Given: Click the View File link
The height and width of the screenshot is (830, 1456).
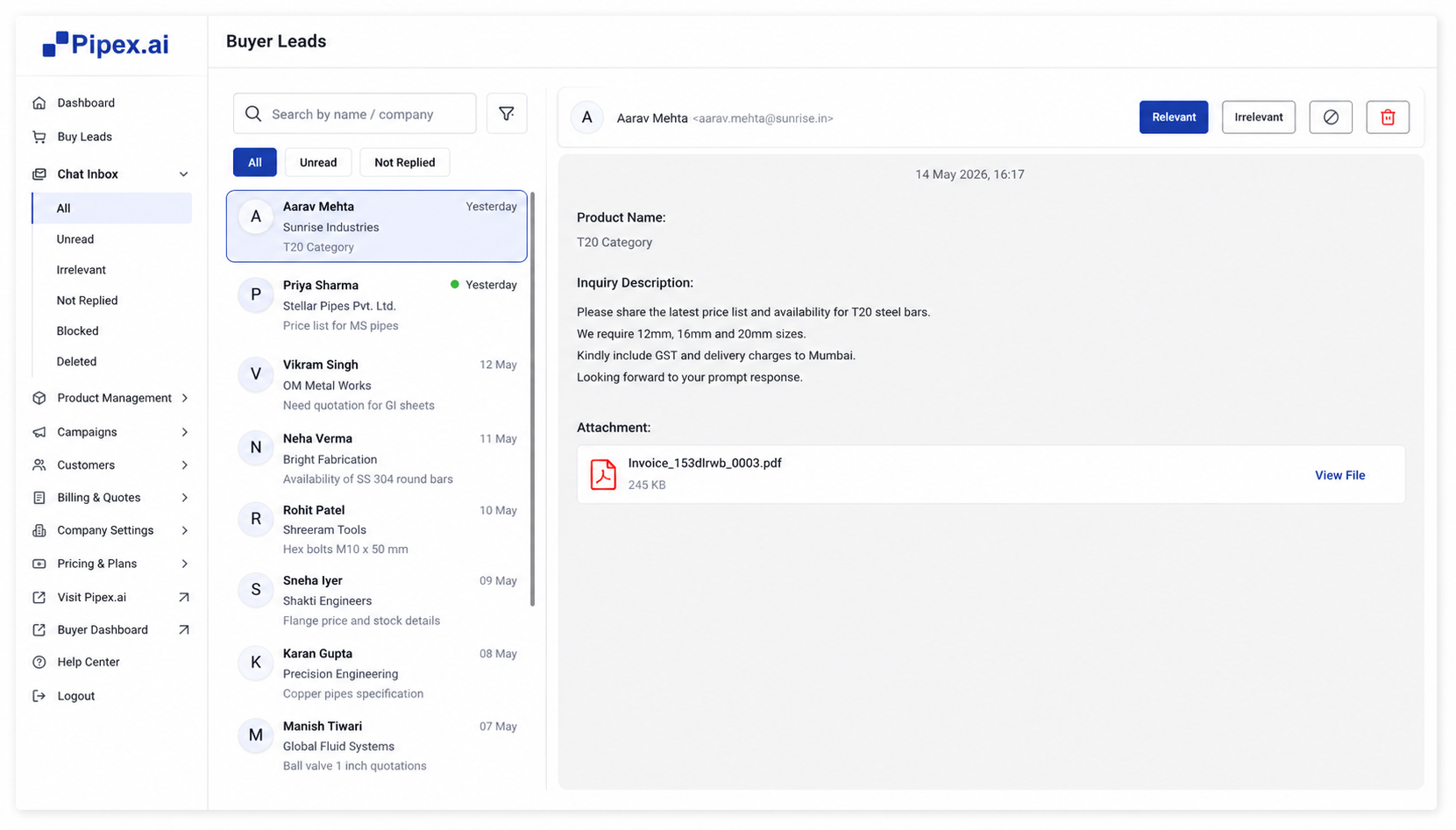Looking at the screenshot, I should [1340, 475].
